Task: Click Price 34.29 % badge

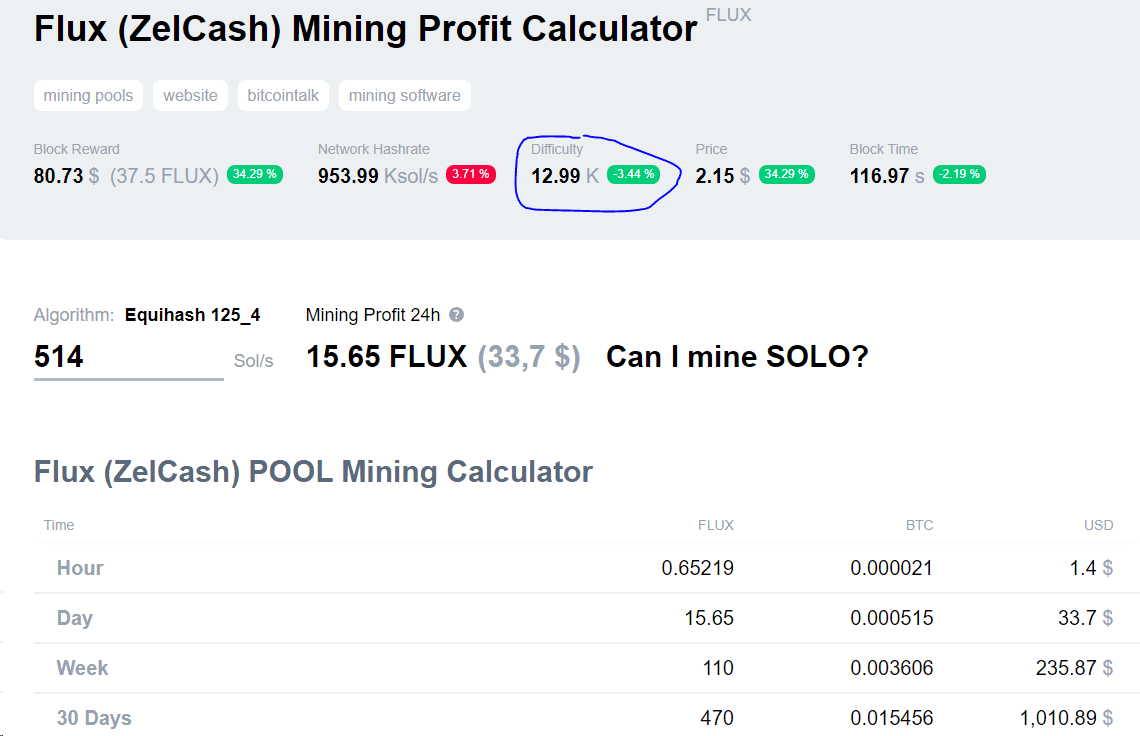Action: click(787, 175)
